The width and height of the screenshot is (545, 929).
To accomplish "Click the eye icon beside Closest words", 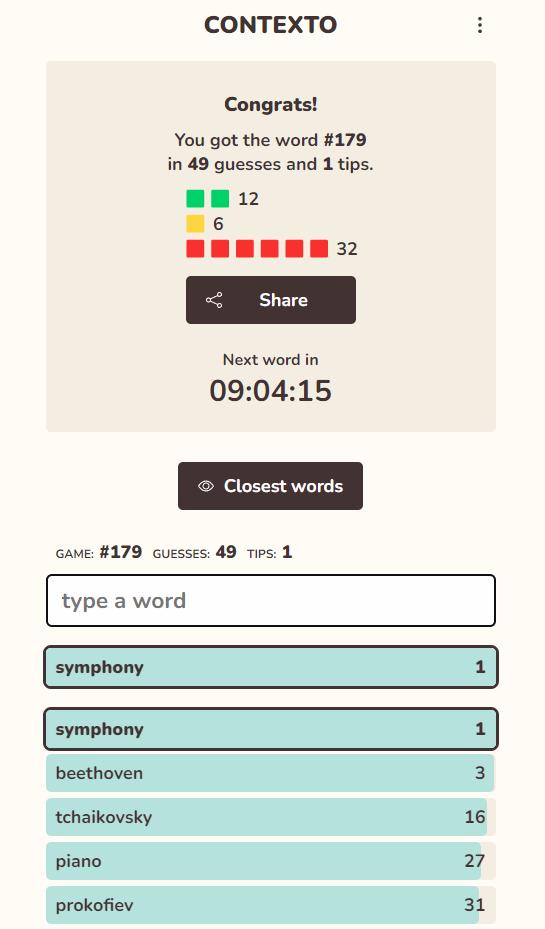I will [x=206, y=486].
